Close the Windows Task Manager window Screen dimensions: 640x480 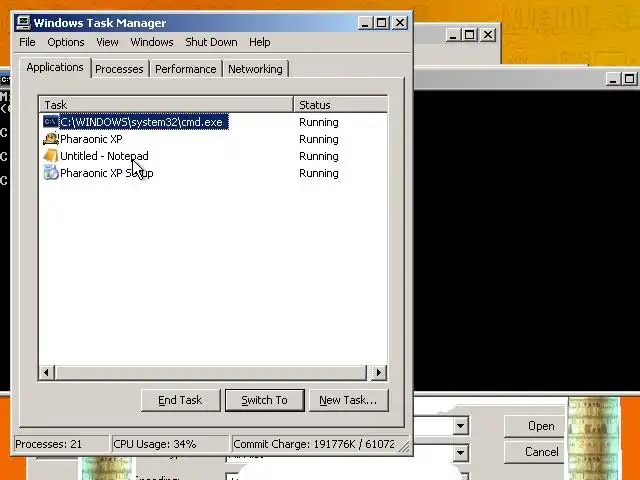(400, 23)
